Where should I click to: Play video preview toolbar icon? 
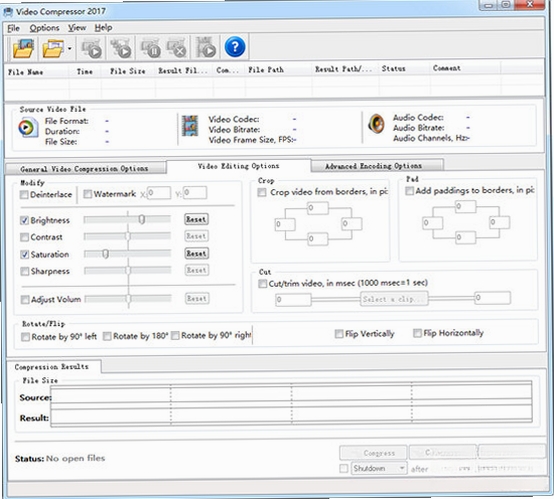(206, 47)
